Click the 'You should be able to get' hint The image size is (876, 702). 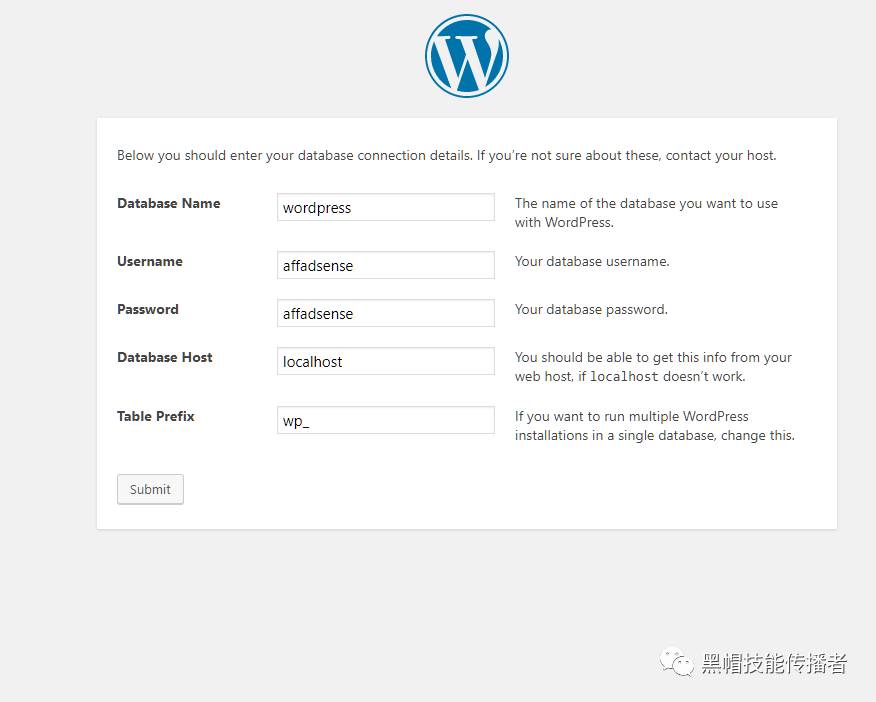653,367
